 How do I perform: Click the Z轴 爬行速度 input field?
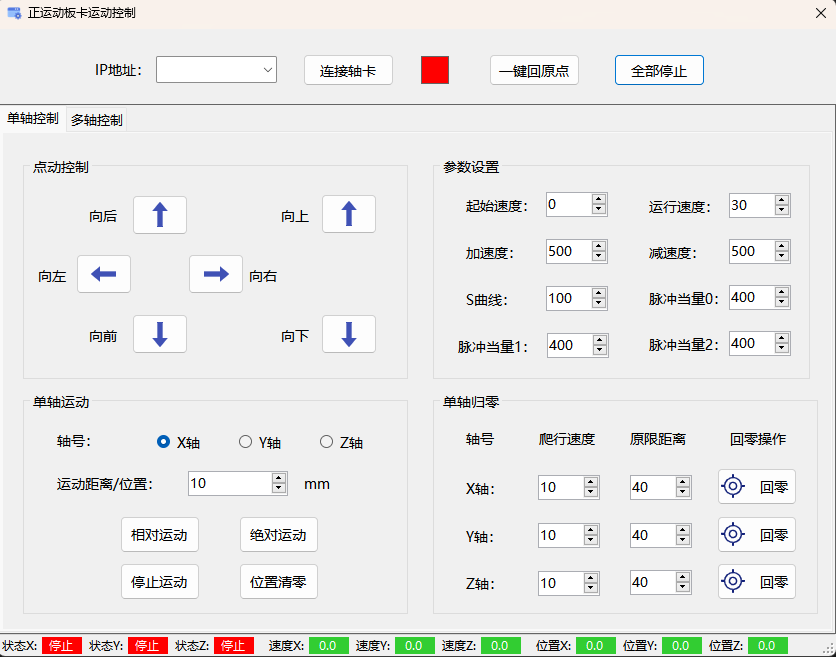[561, 583]
